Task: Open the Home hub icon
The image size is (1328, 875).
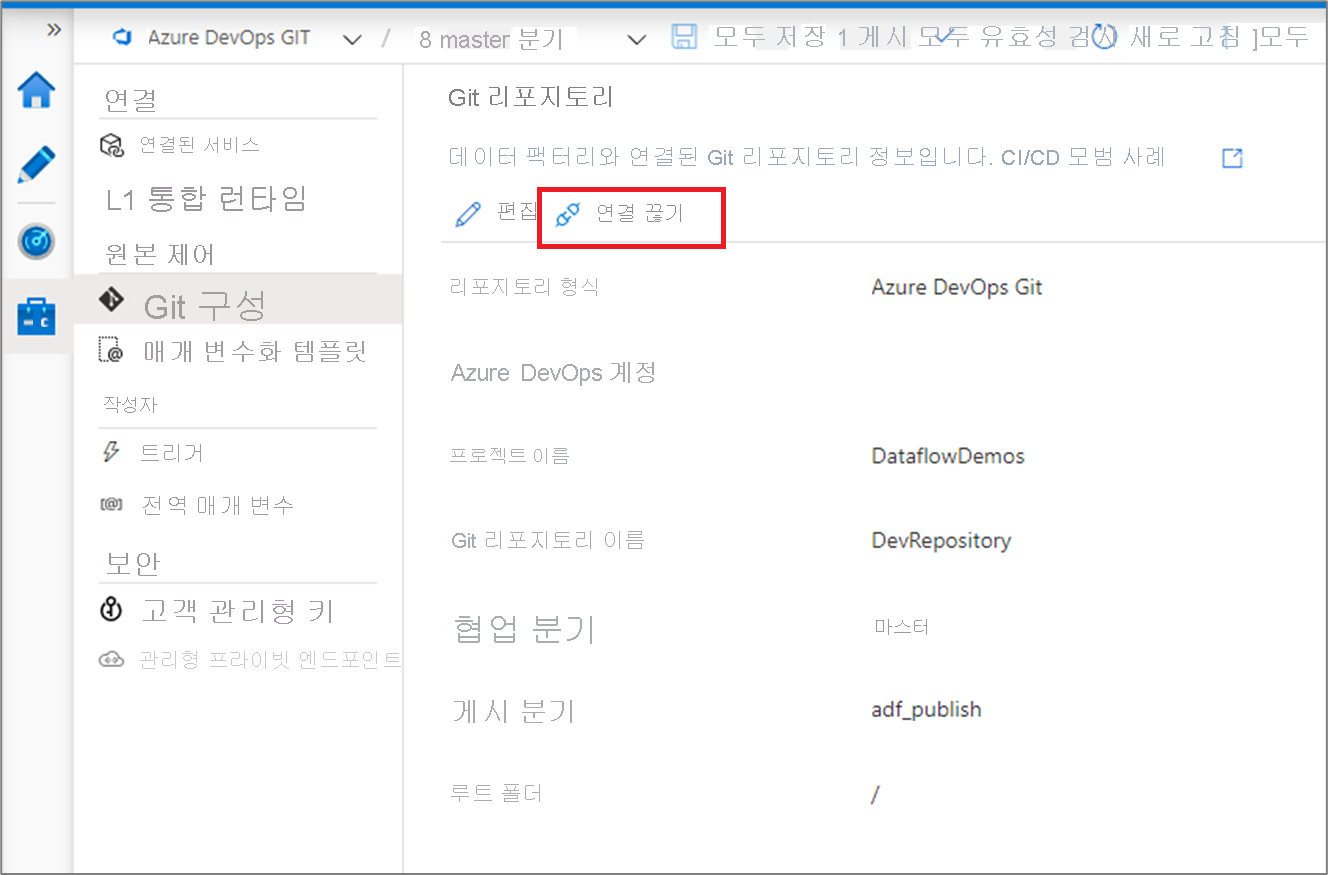Action: (x=36, y=91)
